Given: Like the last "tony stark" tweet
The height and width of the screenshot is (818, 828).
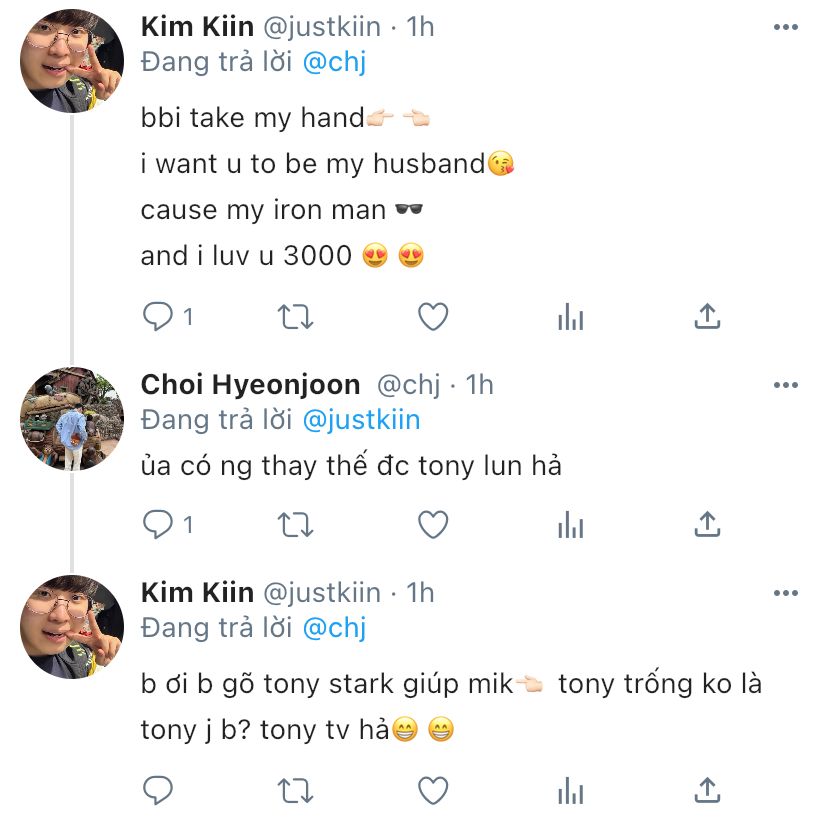Looking at the screenshot, I should [x=432, y=790].
